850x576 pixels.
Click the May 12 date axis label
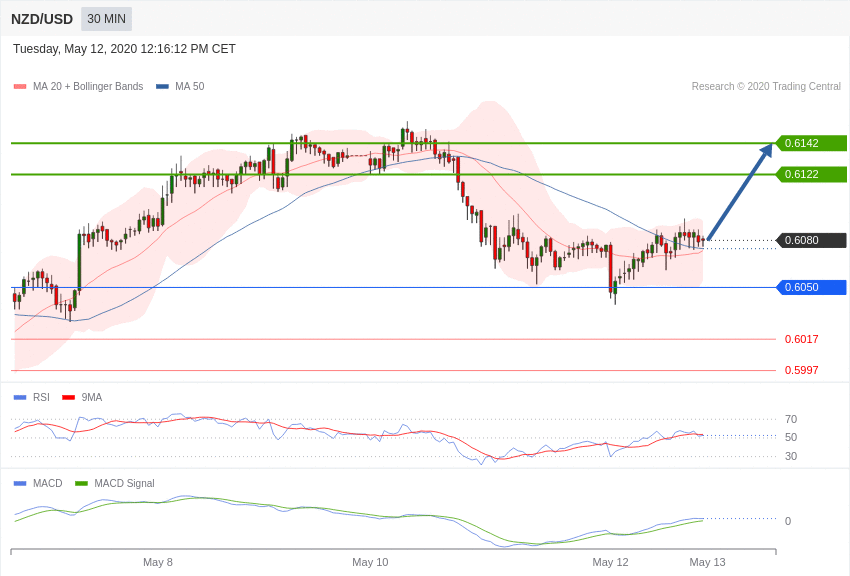tap(610, 562)
